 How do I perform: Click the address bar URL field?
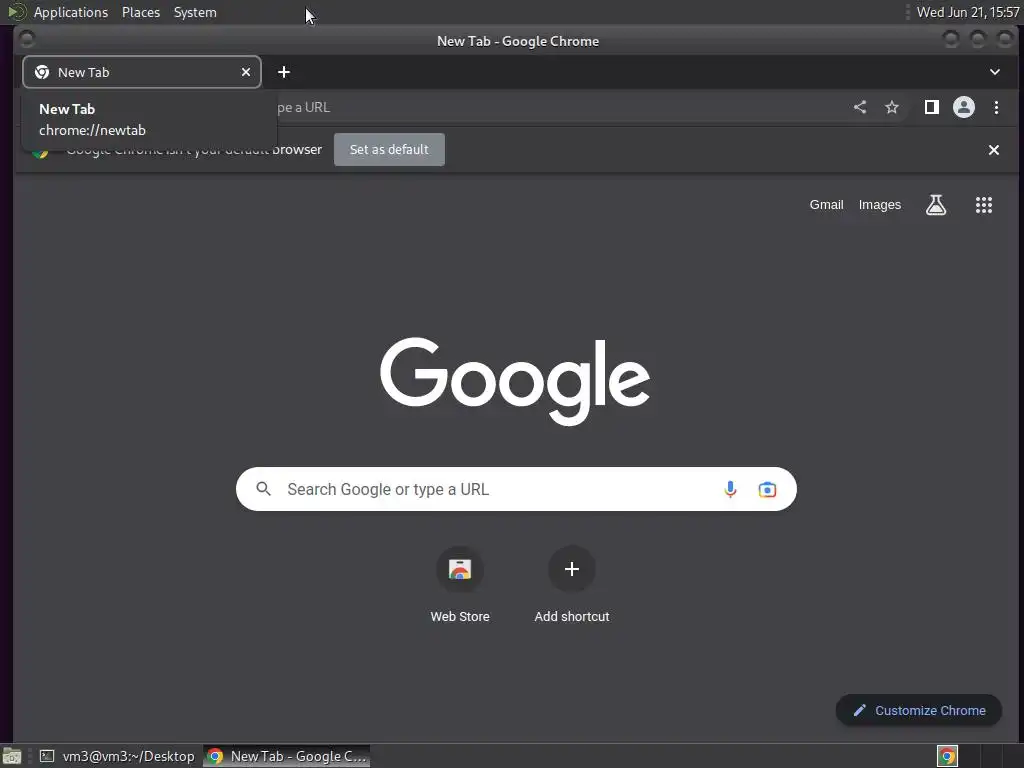click(x=562, y=107)
